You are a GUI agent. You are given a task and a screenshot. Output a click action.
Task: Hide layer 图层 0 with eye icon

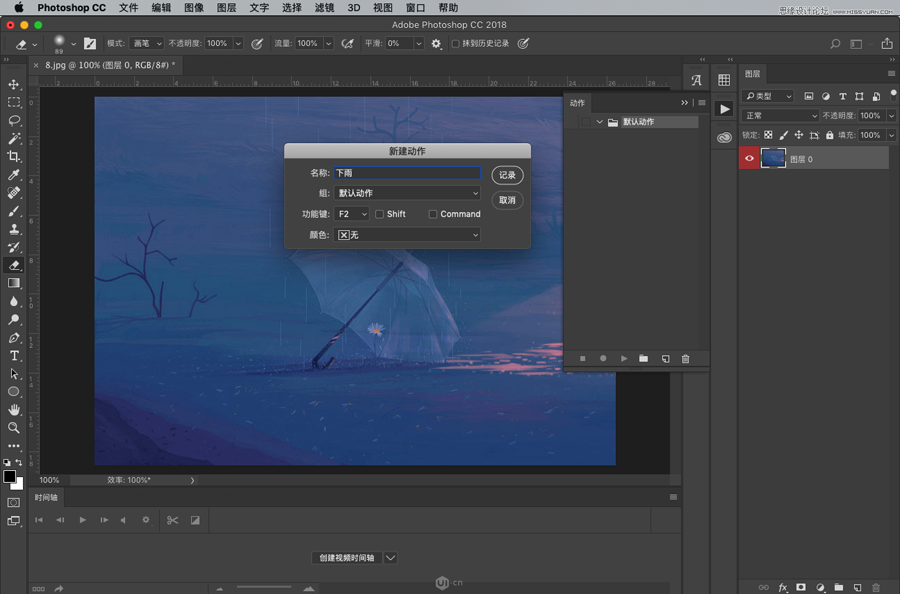749,158
